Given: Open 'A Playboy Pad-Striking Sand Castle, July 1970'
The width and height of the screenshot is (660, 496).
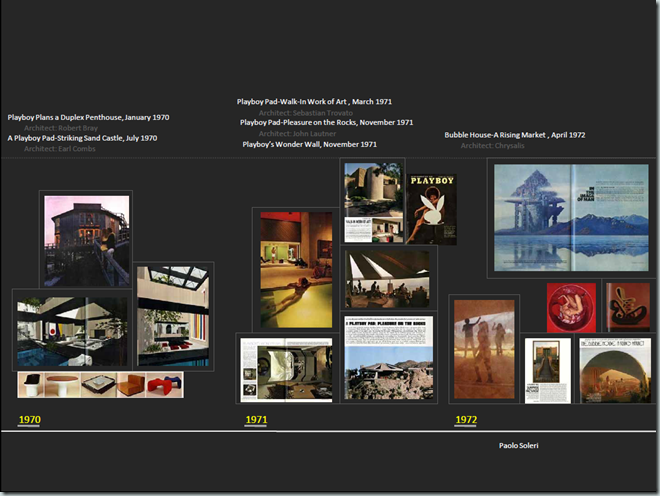Looking at the screenshot, I should pyautogui.click(x=82, y=138).
